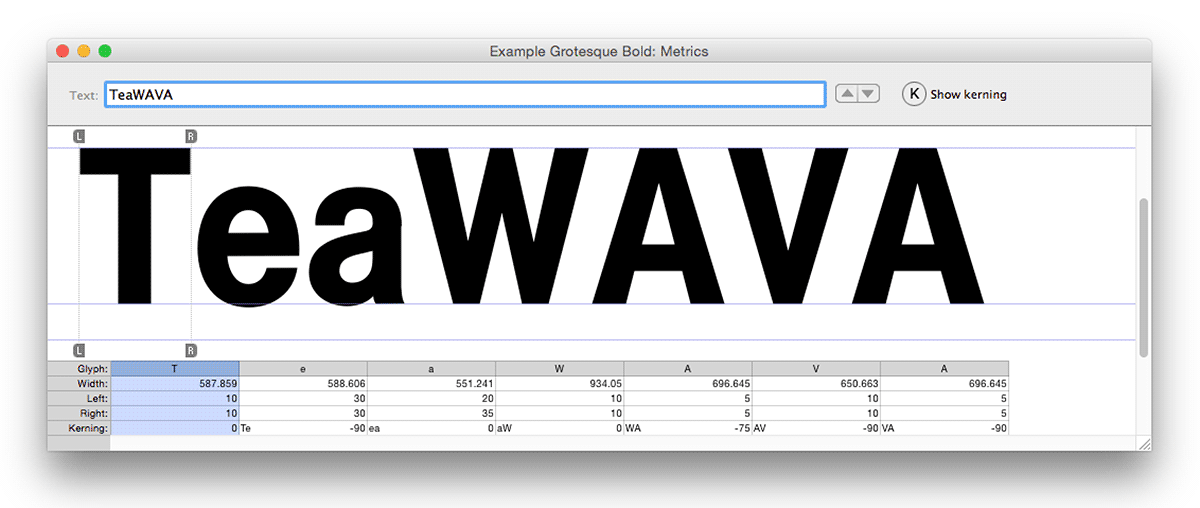Click the window resize grip corner
The image size is (1200, 508).
pyautogui.click(x=1144, y=443)
